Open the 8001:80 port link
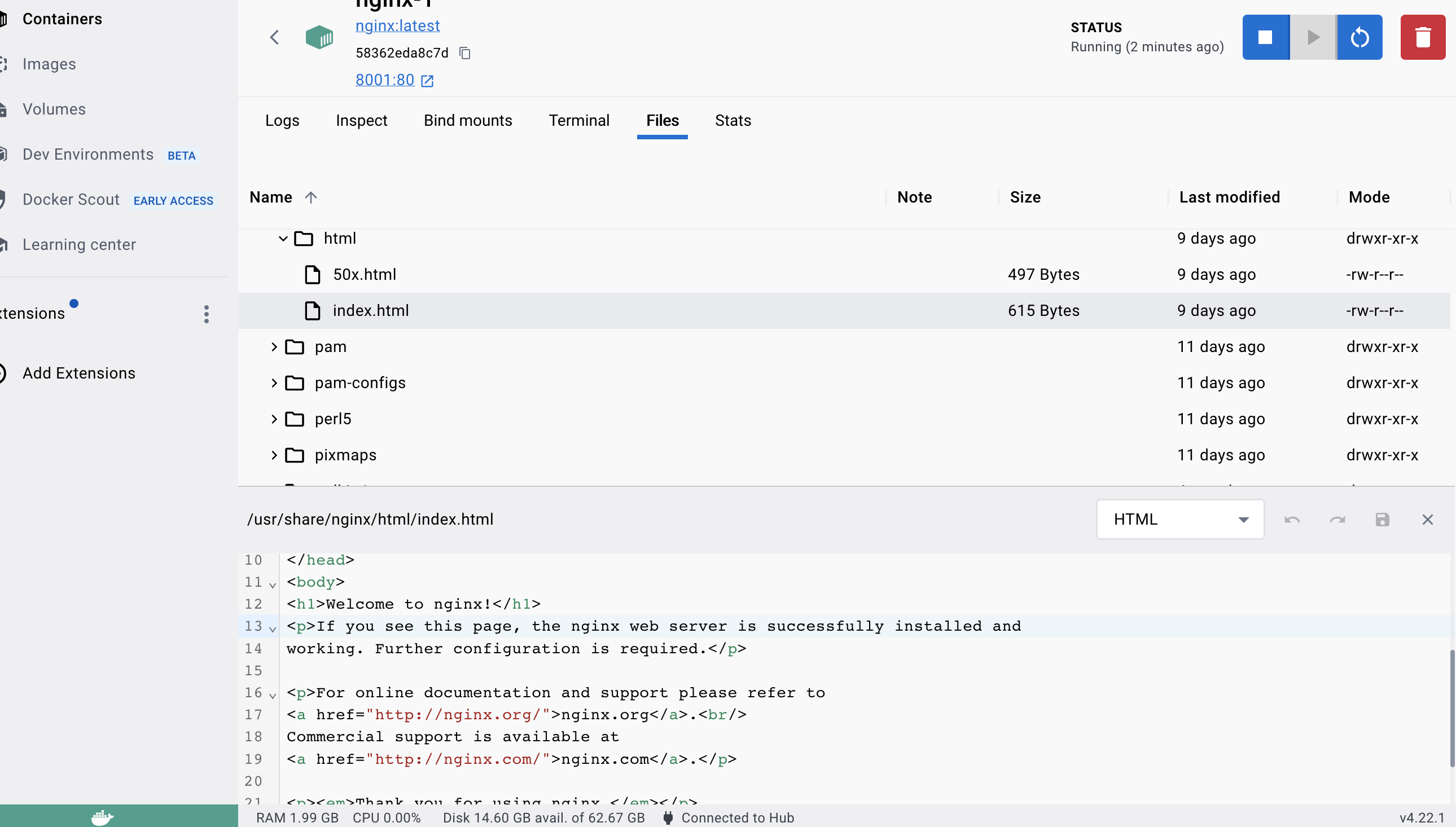1456x827 pixels. point(384,80)
